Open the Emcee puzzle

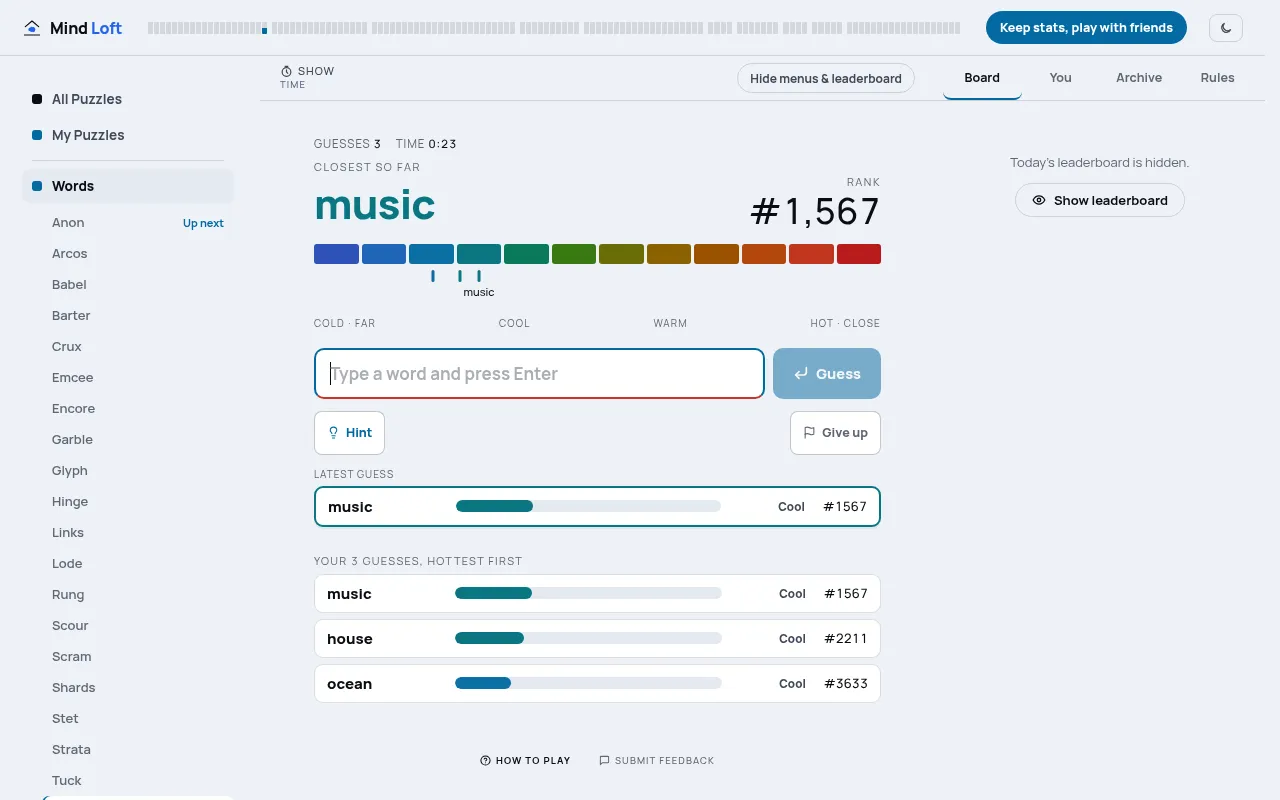coord(138,378)
